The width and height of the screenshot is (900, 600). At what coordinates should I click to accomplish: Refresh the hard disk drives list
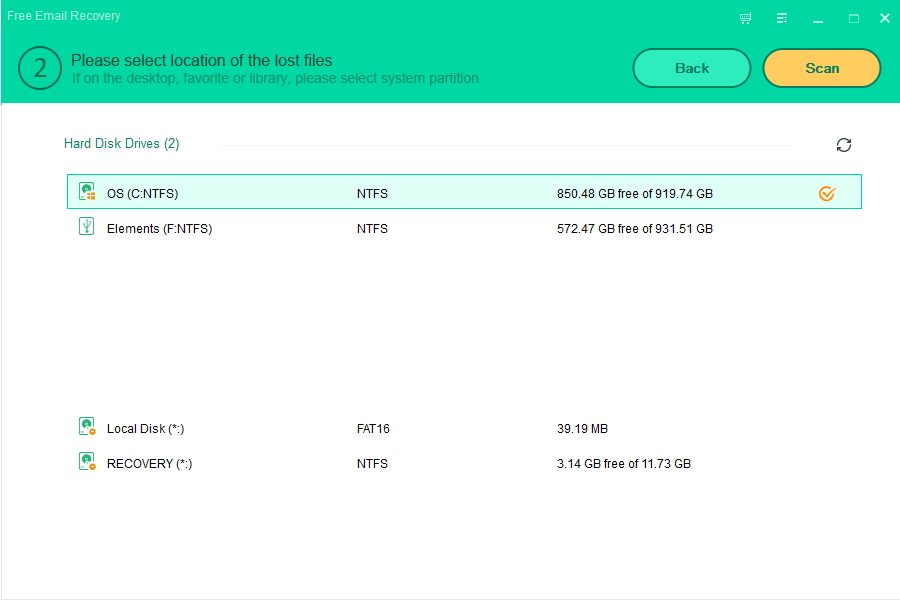pos(844,145)
